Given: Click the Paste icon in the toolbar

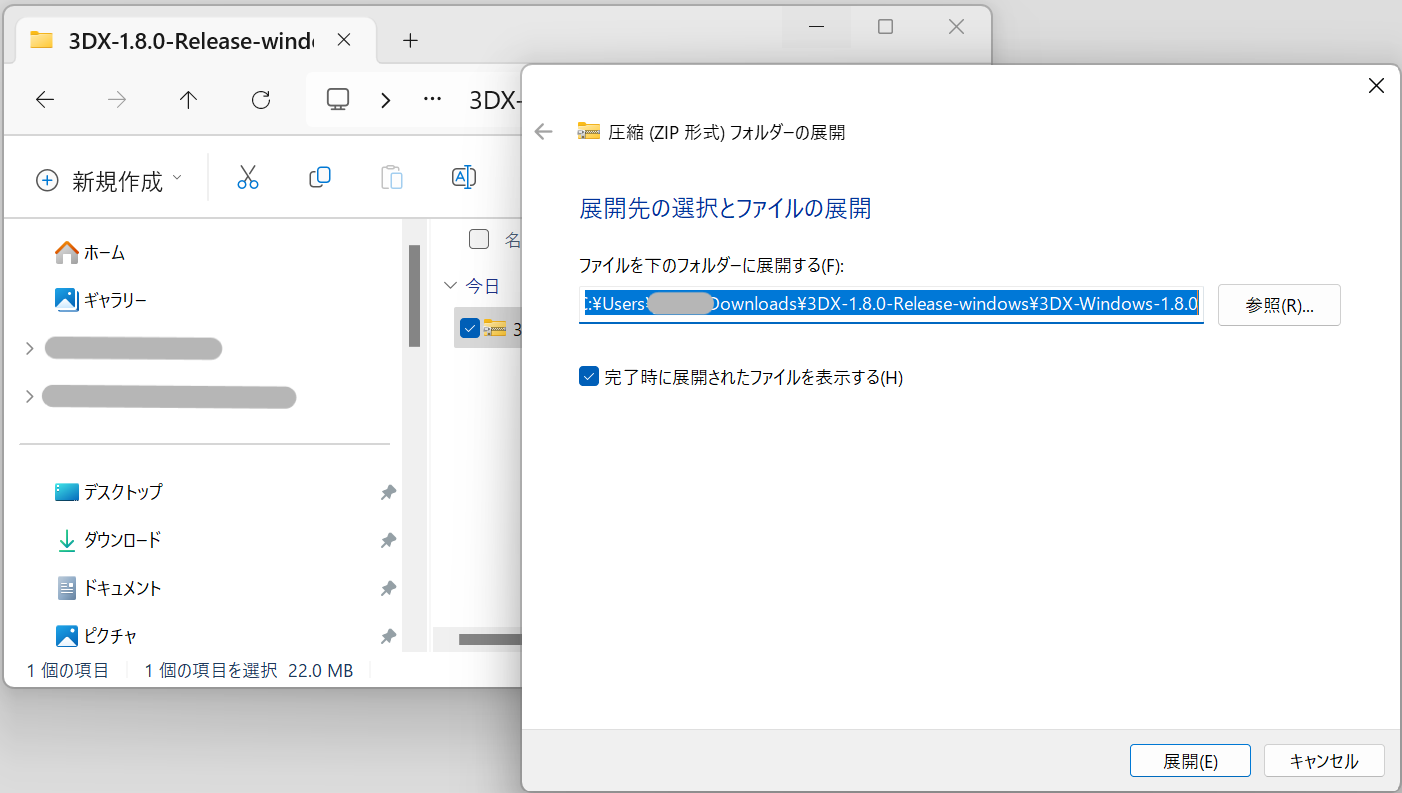Looking at the screenshot, I should 391,176.
